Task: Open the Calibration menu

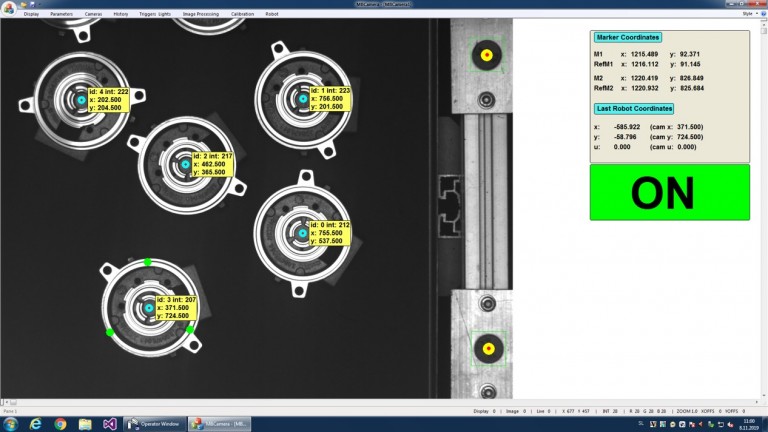Action: point(242,14)
